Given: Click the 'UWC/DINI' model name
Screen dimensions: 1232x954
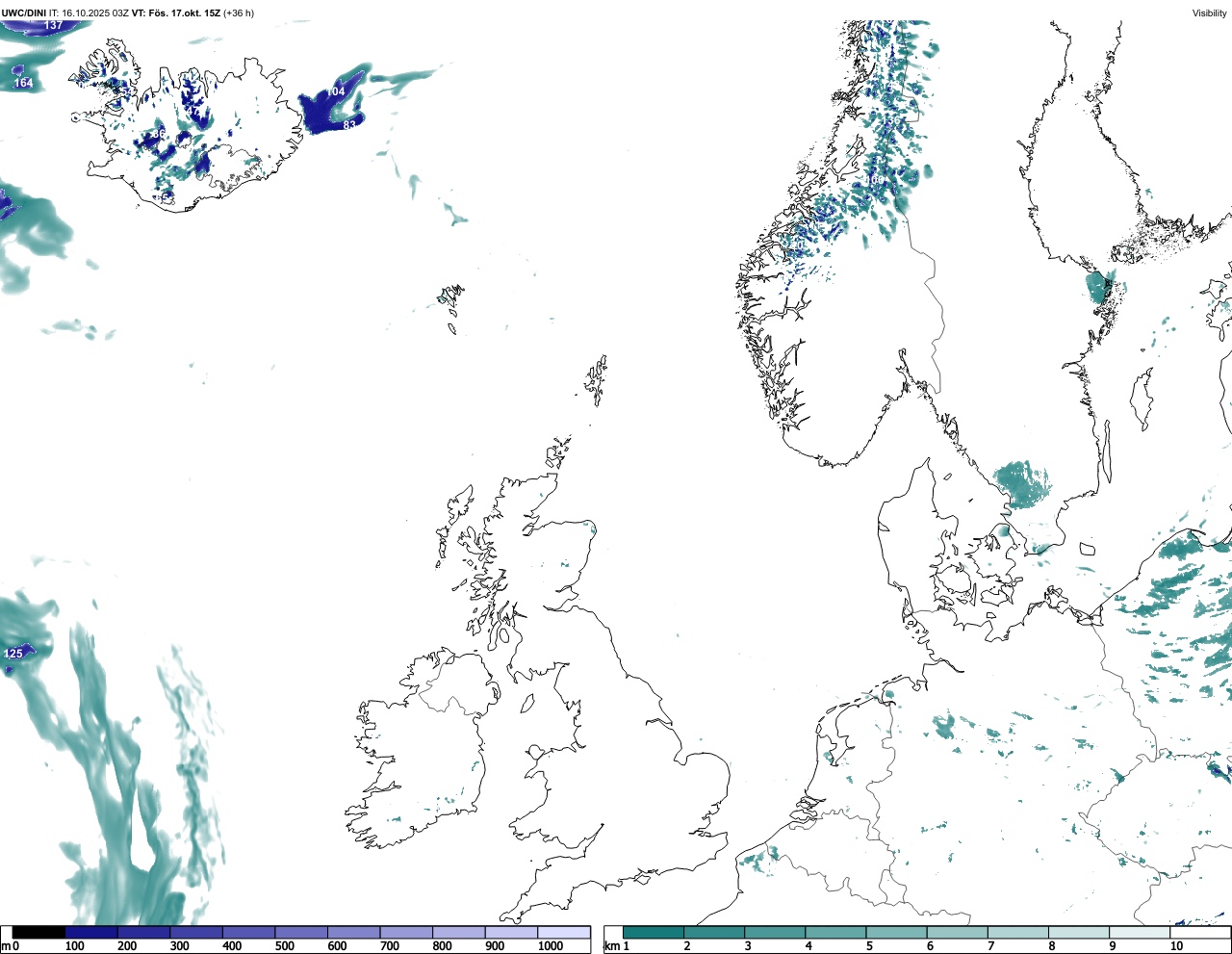Looking at the screenshot, I should click(24, 13).
